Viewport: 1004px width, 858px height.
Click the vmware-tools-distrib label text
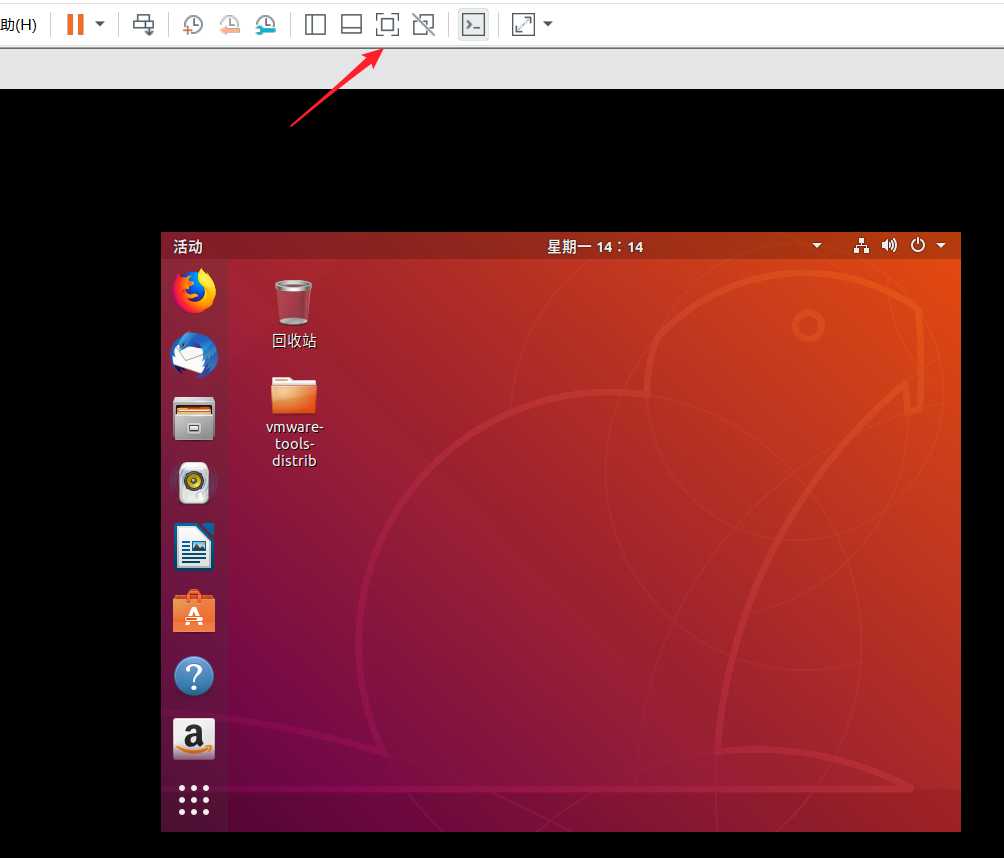pos(295,444)
